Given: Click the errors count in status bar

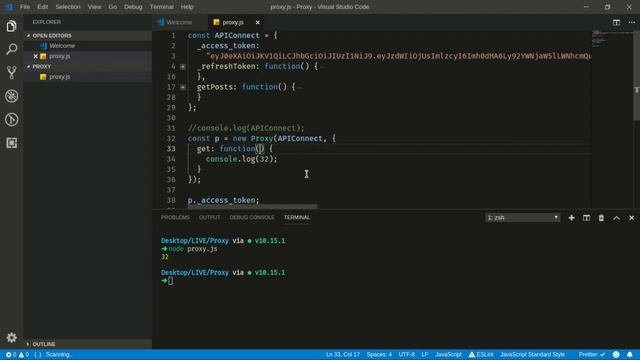Looking at the screenshot, I should click(x=11, y=354).
